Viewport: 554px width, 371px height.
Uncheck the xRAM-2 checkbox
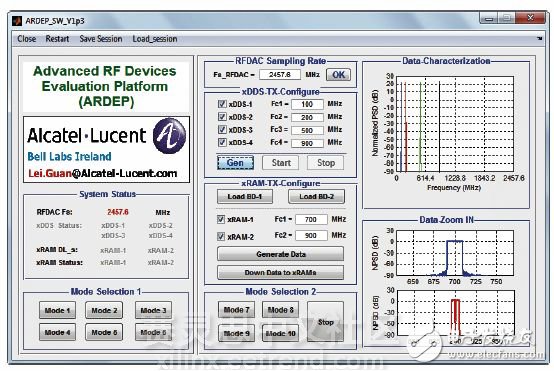[221, 236]
